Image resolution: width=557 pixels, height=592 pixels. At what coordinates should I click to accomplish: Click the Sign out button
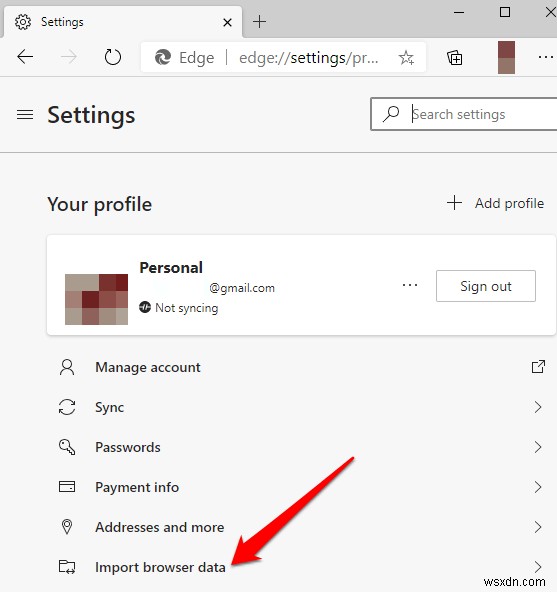(486, 286)
